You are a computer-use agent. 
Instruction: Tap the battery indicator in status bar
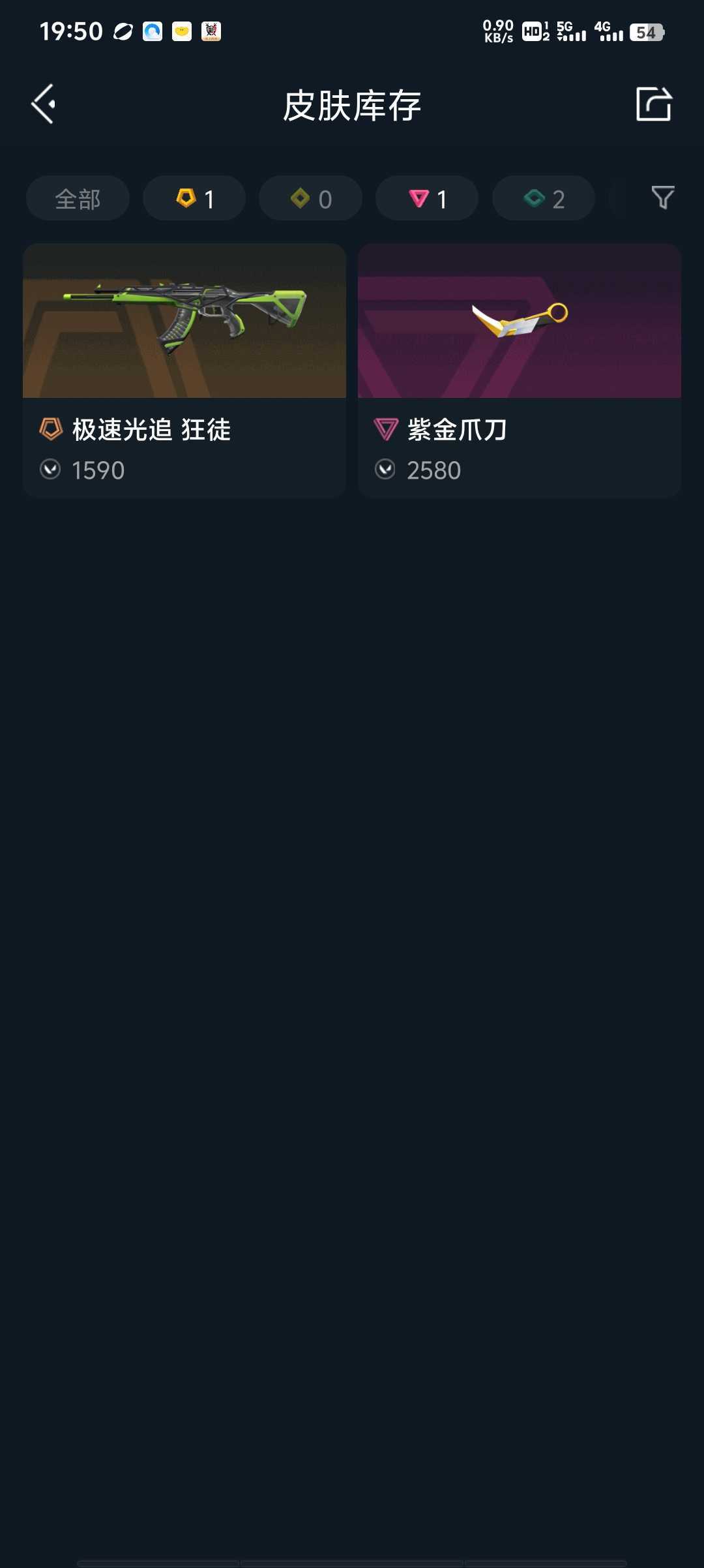647,32
